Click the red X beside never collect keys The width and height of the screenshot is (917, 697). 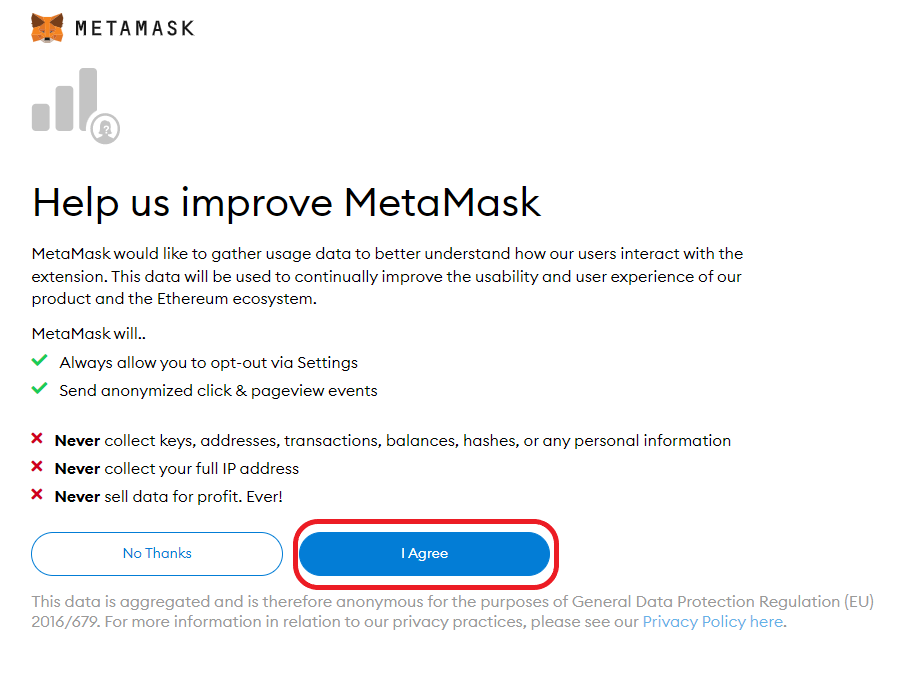37,438
